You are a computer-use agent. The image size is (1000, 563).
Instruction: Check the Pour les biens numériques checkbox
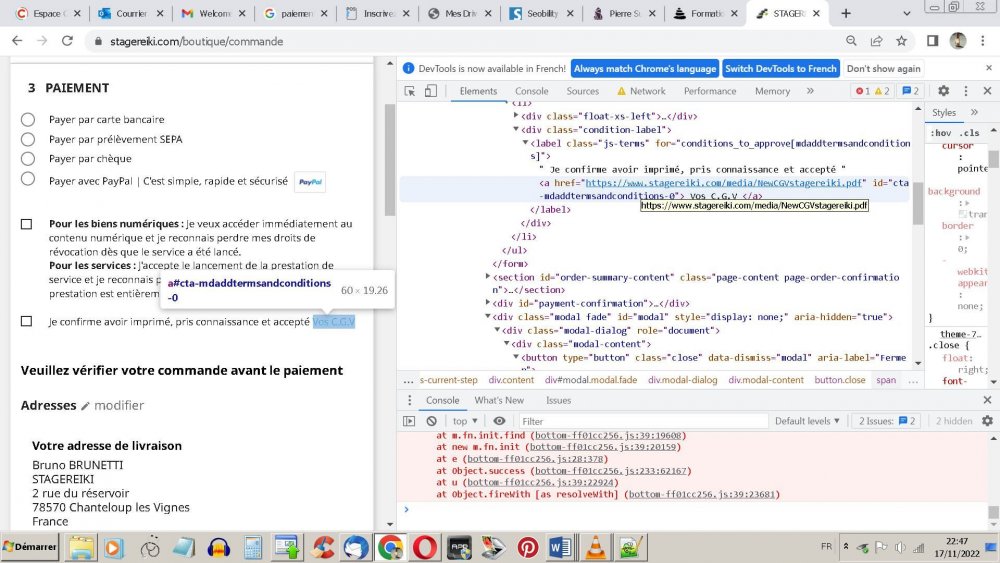pyautogui.click(x=27, y=224)
